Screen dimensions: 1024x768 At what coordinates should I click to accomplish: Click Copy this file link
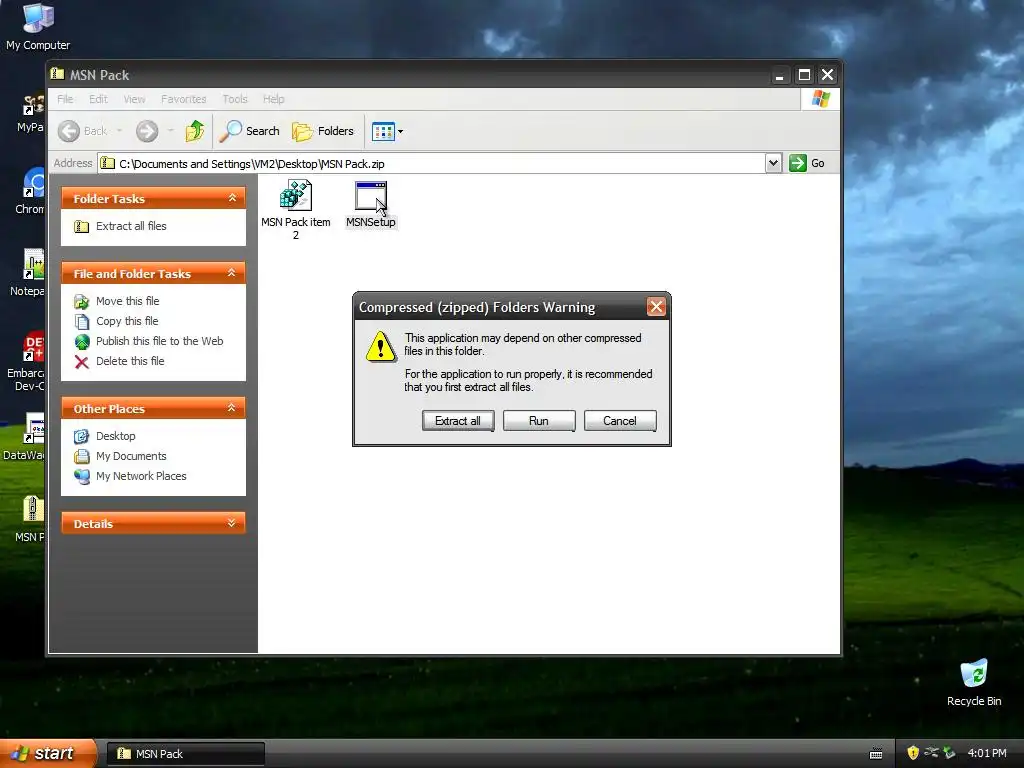(127, 321)
